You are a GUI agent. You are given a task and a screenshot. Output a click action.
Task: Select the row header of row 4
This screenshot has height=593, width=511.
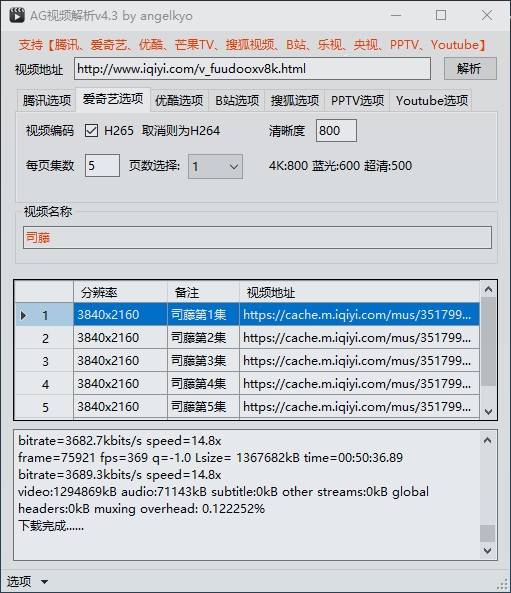coord(44,384)
